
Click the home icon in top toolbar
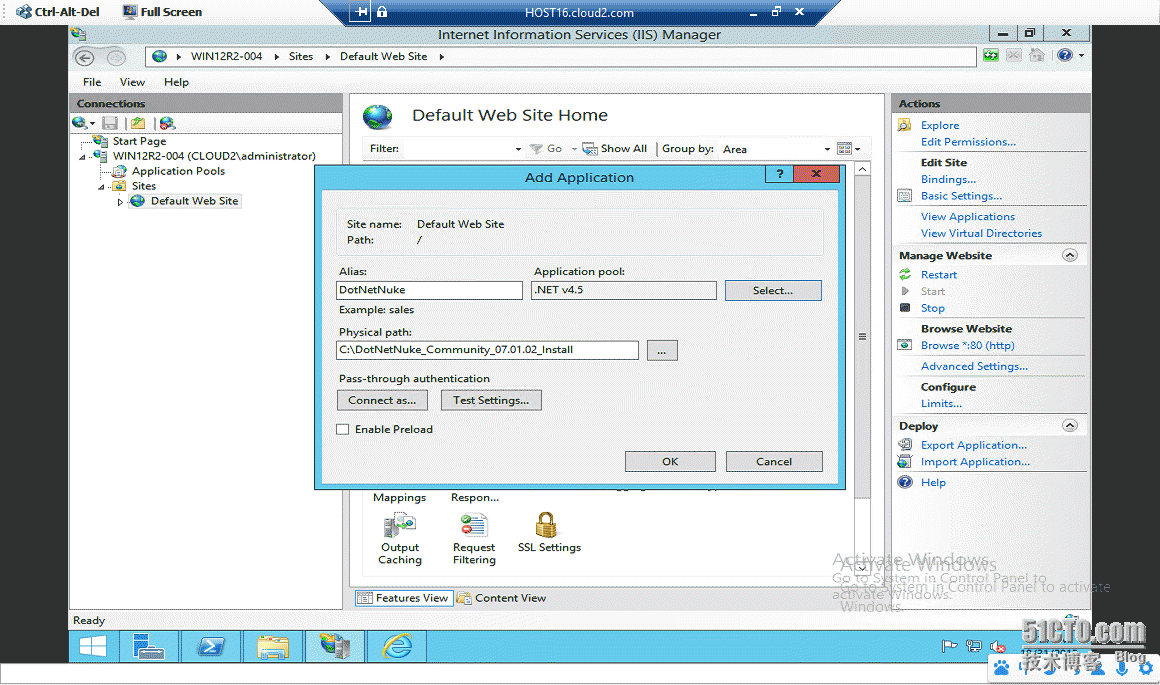[x=1036, y=55]
